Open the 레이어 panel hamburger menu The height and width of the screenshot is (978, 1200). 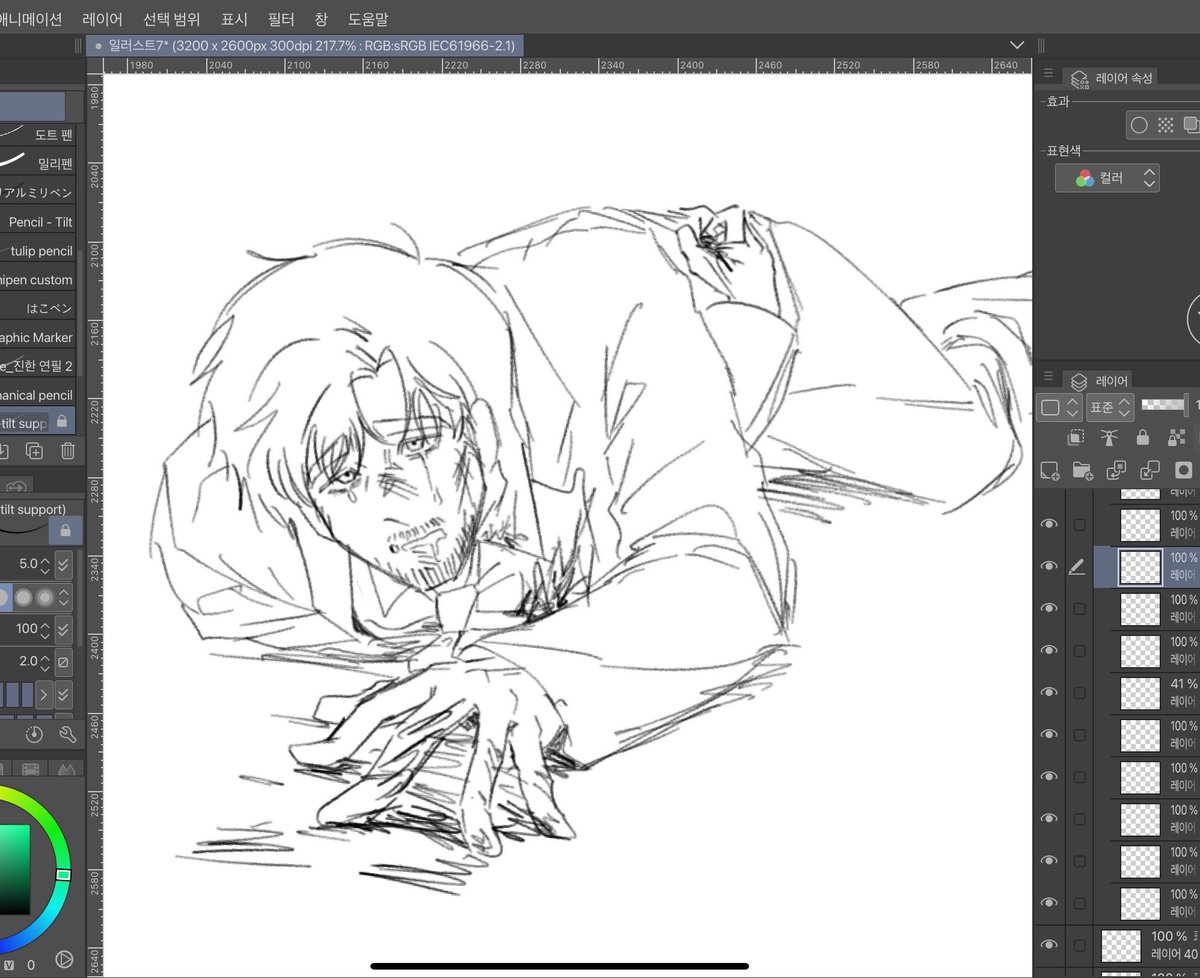(x=1048, y=376)
